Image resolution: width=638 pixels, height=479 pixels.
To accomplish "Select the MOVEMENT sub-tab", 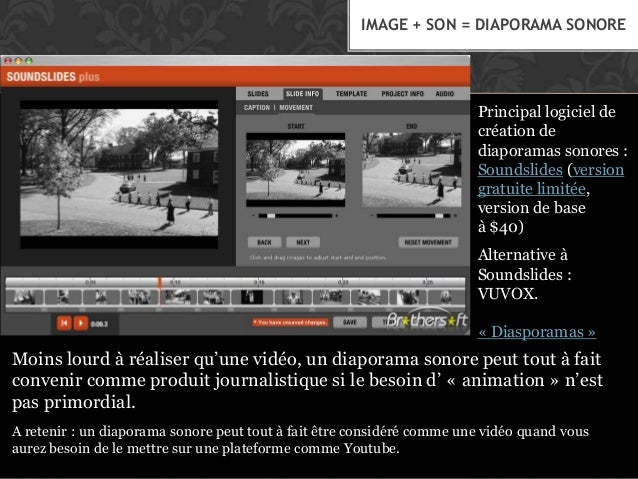I will click(x=296, y=108).
